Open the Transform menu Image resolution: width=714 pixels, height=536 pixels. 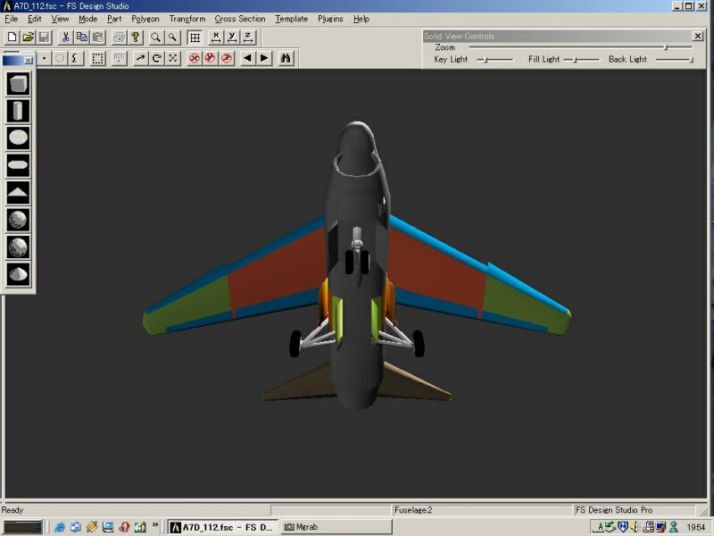(x=187, y=19)
